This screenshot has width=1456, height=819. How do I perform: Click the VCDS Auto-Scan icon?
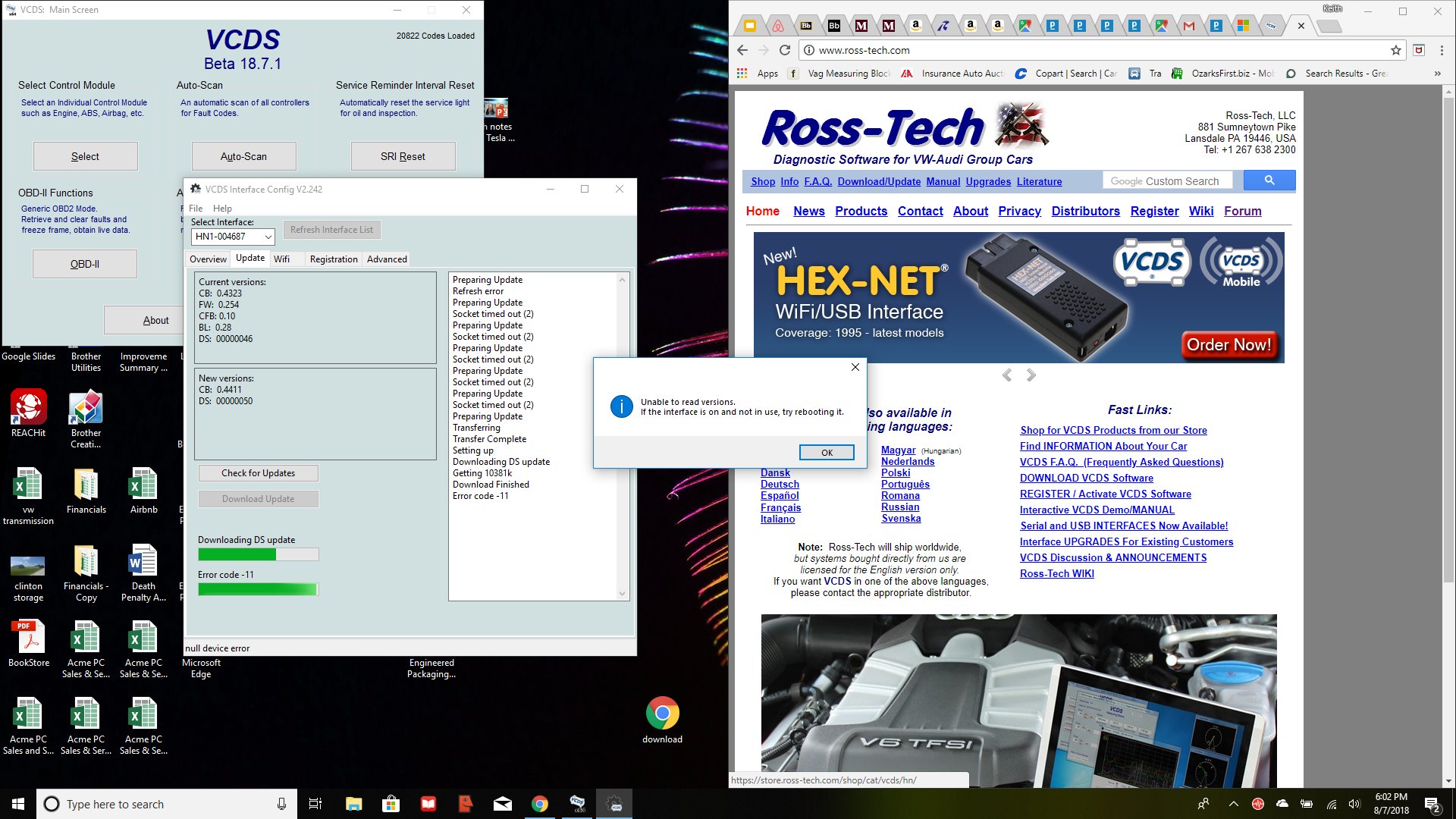coord(243,156)
